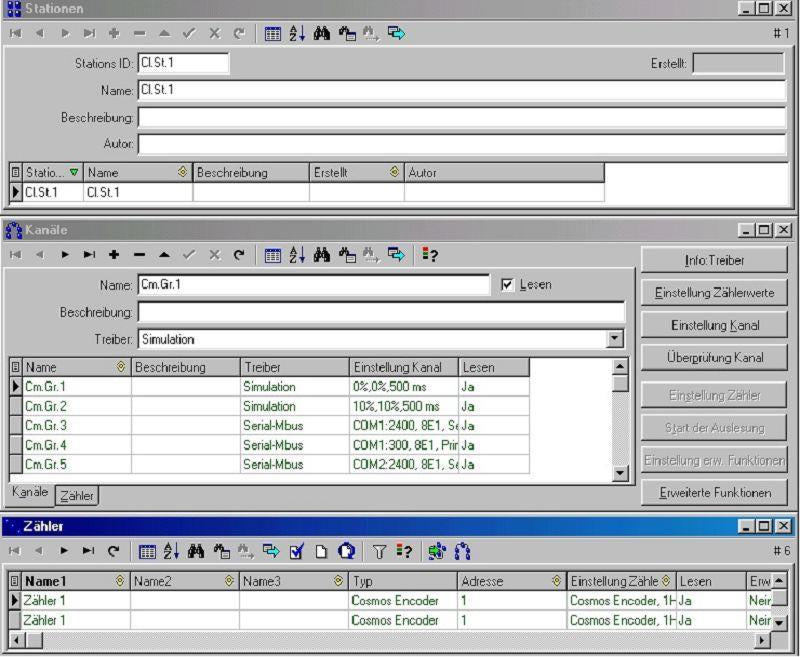This screenshot has height=657, width=800.
Task: Go to last record in Kanäle toolbar
Action: [x=89, y=255]
